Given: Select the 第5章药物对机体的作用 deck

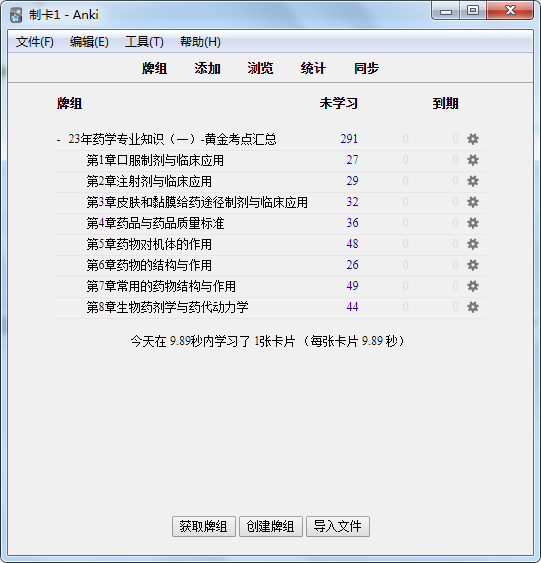Looking at the screenshot, I should [149, 244].
